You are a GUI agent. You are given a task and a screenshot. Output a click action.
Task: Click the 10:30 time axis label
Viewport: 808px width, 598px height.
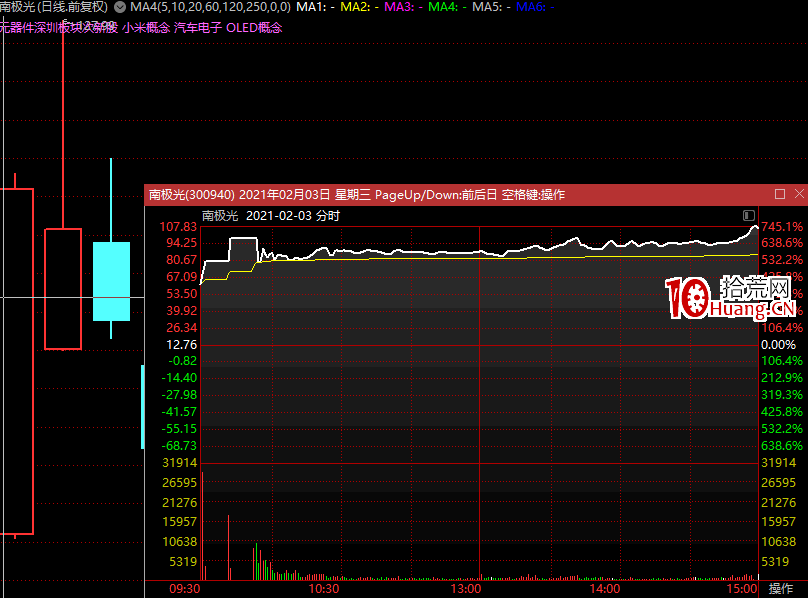point(324,589)
